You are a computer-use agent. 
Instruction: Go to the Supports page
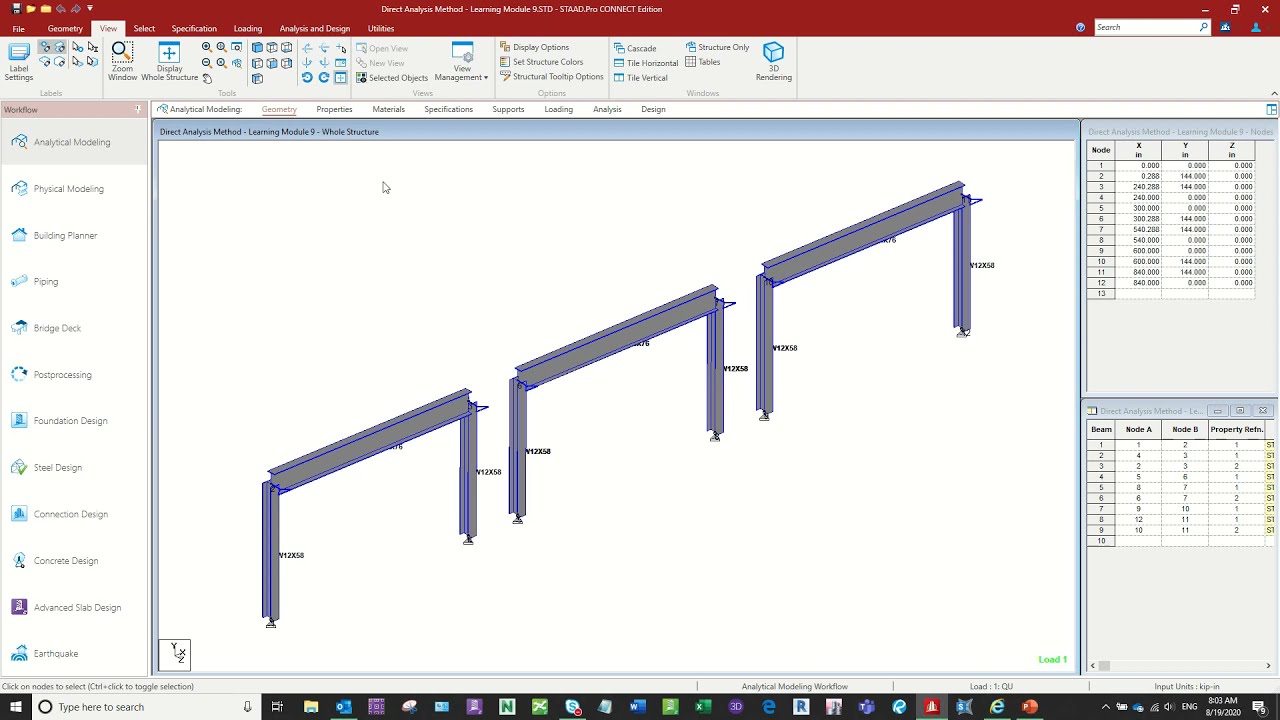[x=508, y=109]
